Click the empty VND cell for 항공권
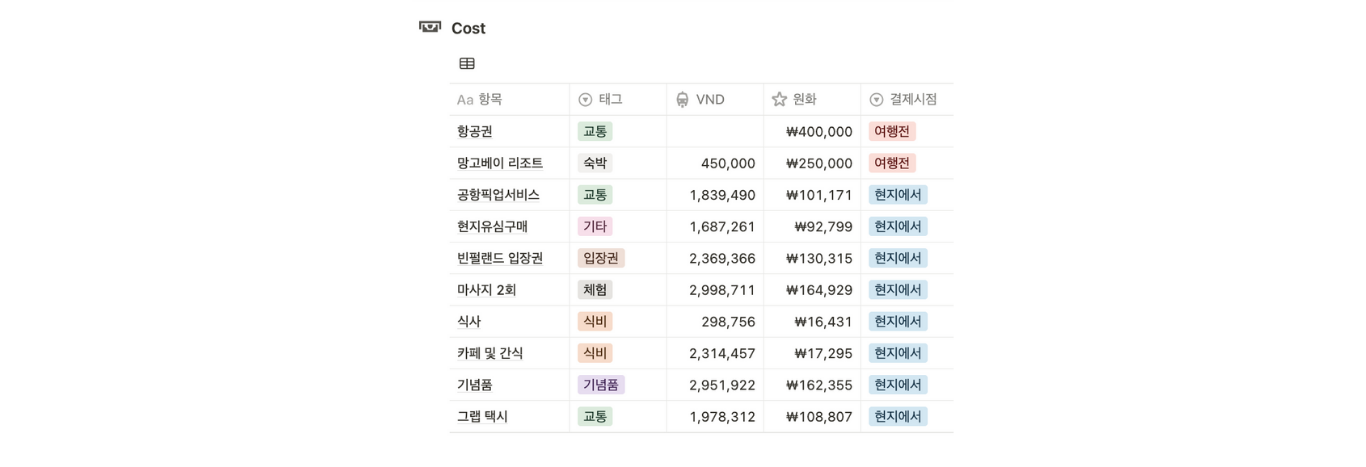 pos(715,131)
